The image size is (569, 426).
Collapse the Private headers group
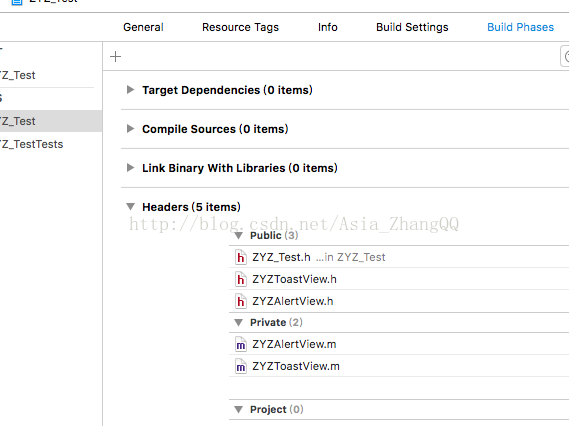tap(238, 323)
